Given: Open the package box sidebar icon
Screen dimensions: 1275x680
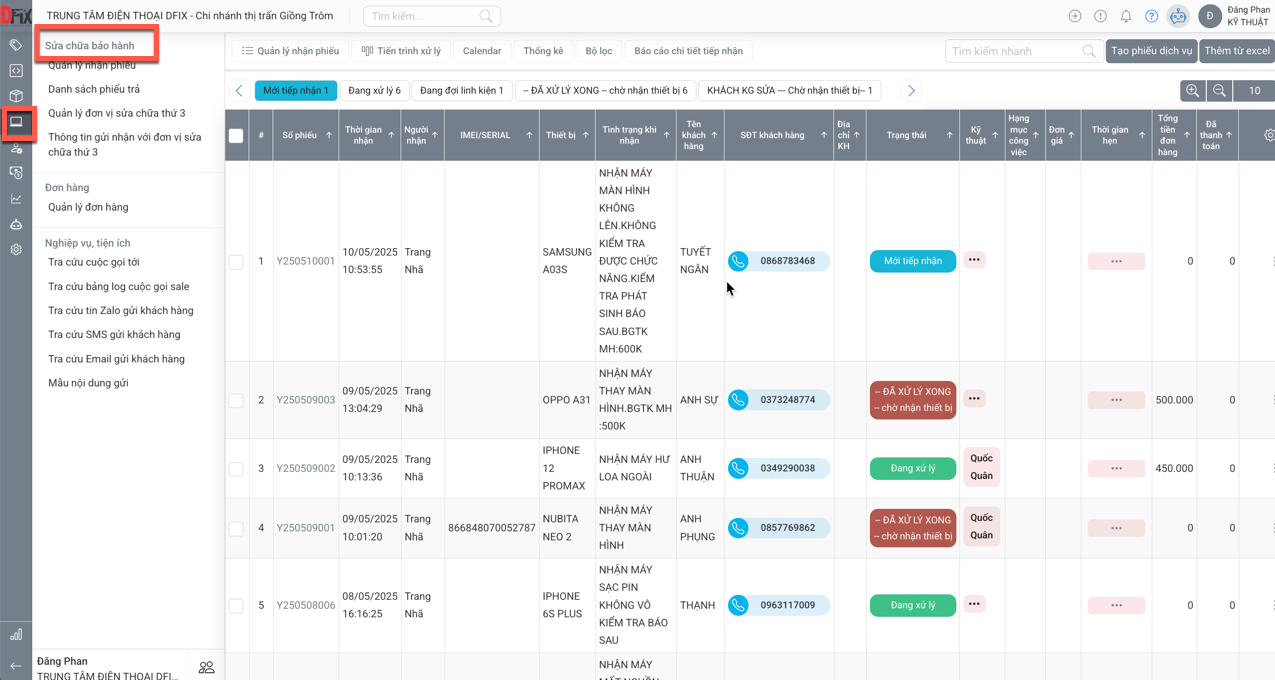Looking at the screenshot, I should pos(16,97).
